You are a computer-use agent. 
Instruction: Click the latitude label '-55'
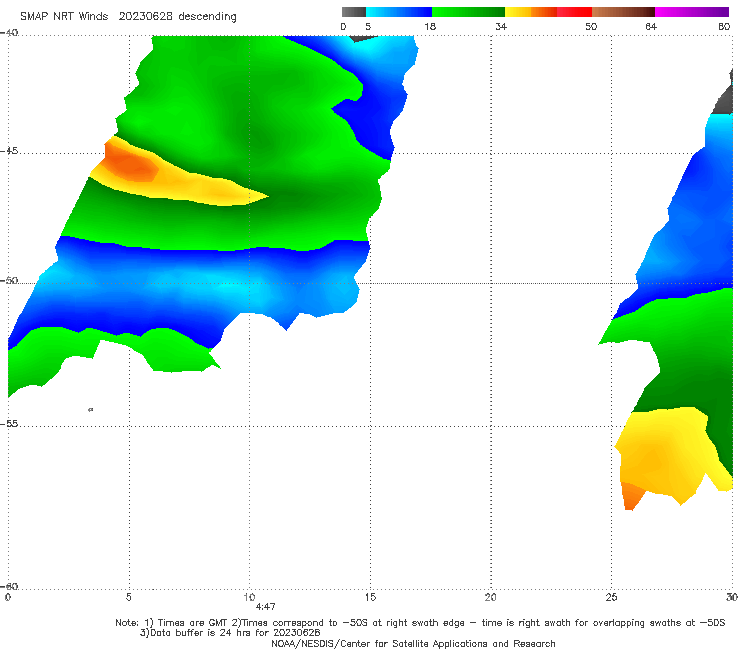(9, 424)
